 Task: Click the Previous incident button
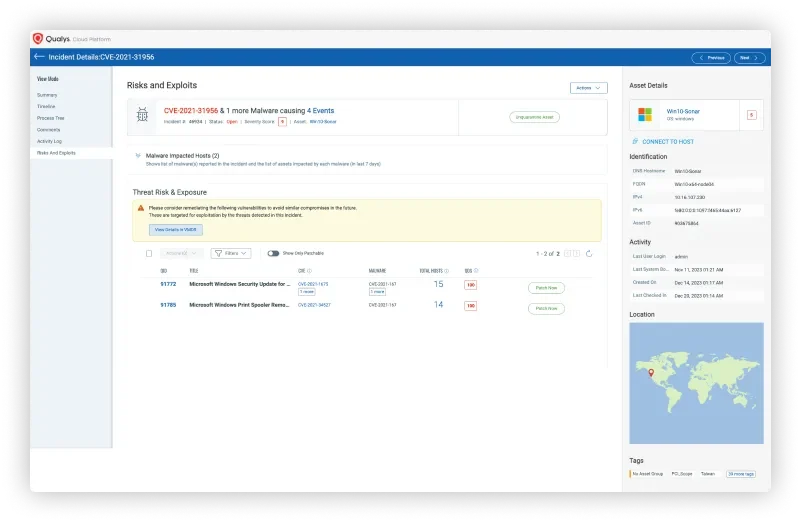711,58
